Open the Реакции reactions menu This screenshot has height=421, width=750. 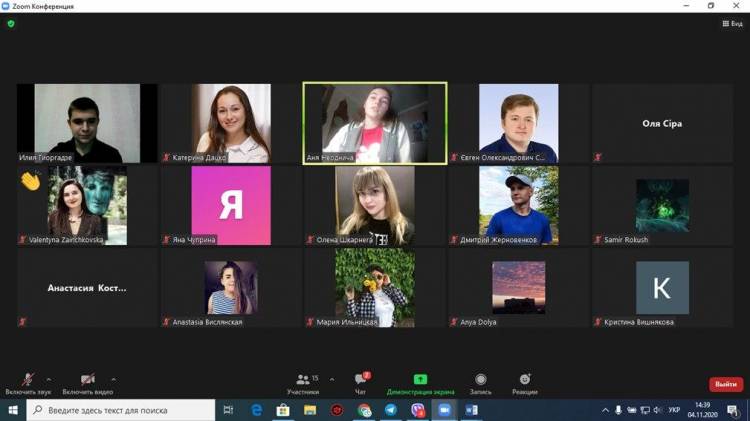point(526,383)
